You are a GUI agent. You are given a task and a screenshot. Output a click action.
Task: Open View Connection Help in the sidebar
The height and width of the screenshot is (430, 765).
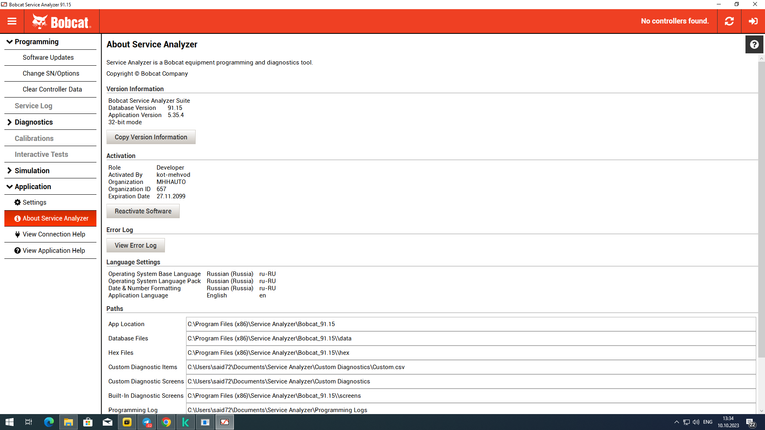[53, 234]
